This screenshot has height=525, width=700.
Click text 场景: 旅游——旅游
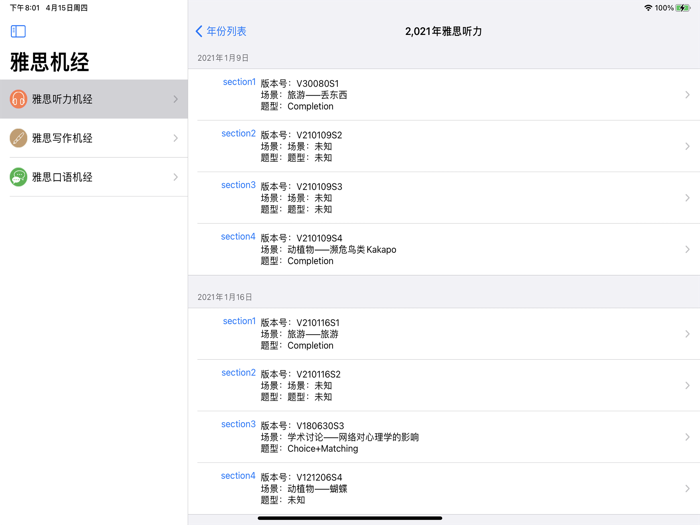[300, 334]
